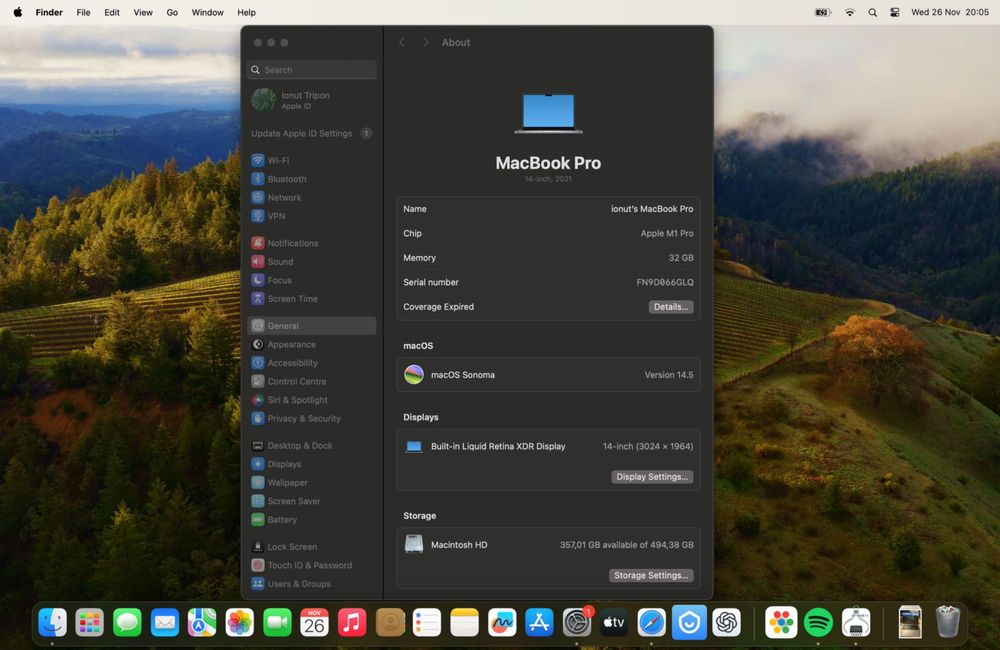
Task: Open Wi-Fi status in menu bar
Action: pyautogui.click(x=849, y=12)
